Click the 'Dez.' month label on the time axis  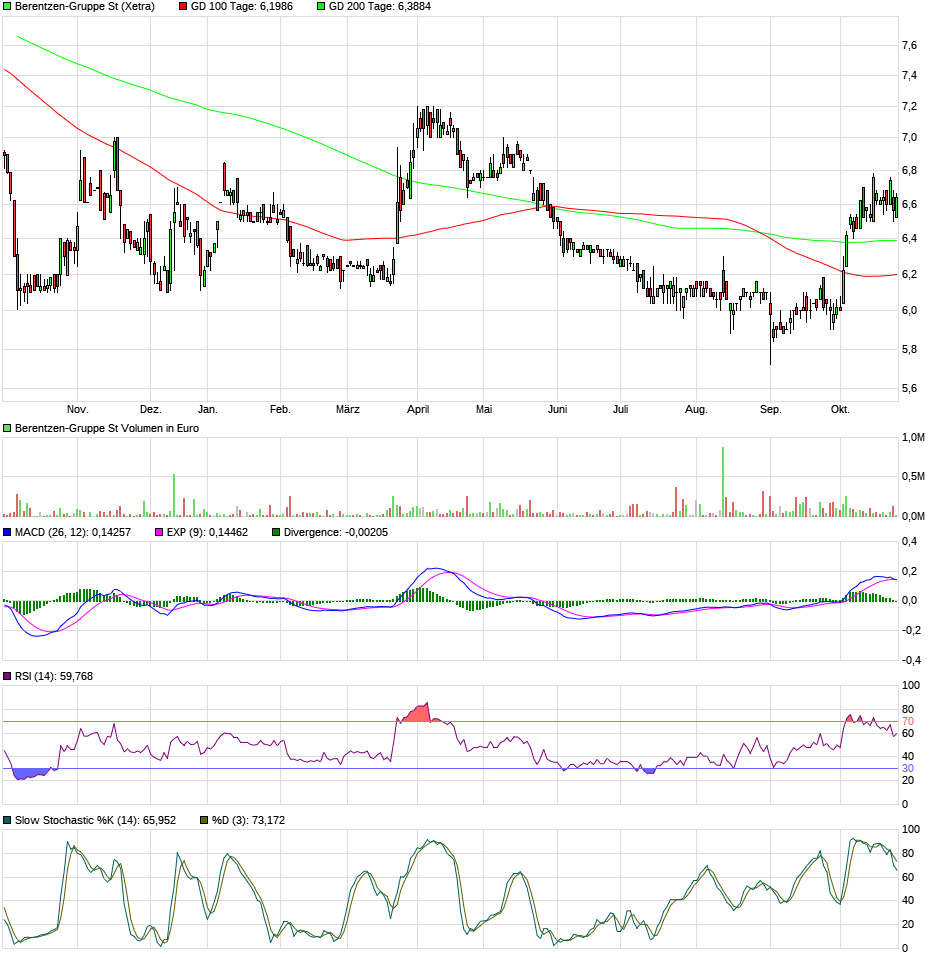coord(150,409)
